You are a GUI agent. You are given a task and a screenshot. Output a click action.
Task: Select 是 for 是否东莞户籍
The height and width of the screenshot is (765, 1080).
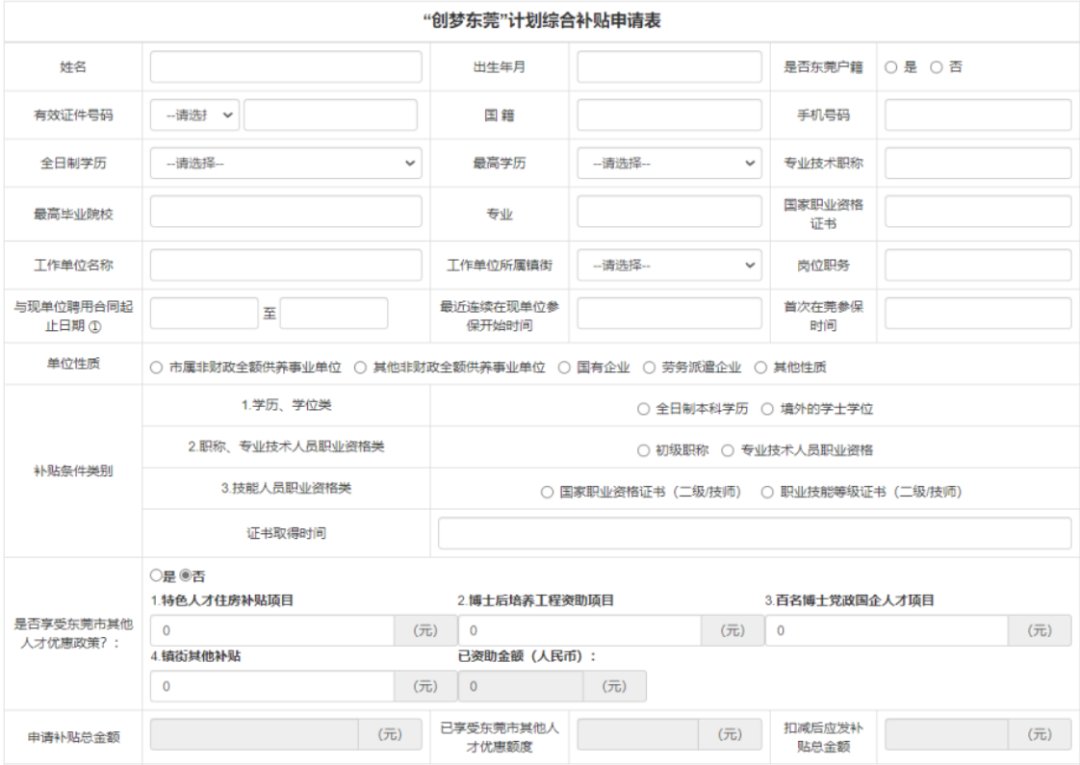click(x=890, y=67)
